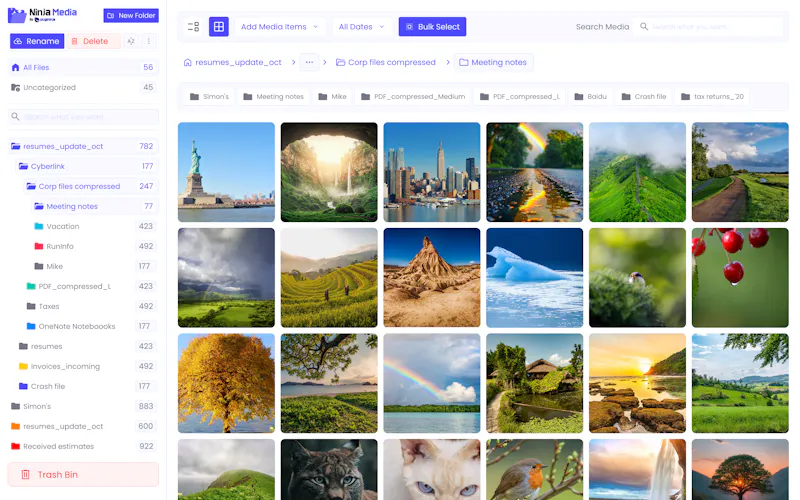This screenshot has width=800, height=500.
Task: Click the Ninja Media logo
Action: pos(43,15)
